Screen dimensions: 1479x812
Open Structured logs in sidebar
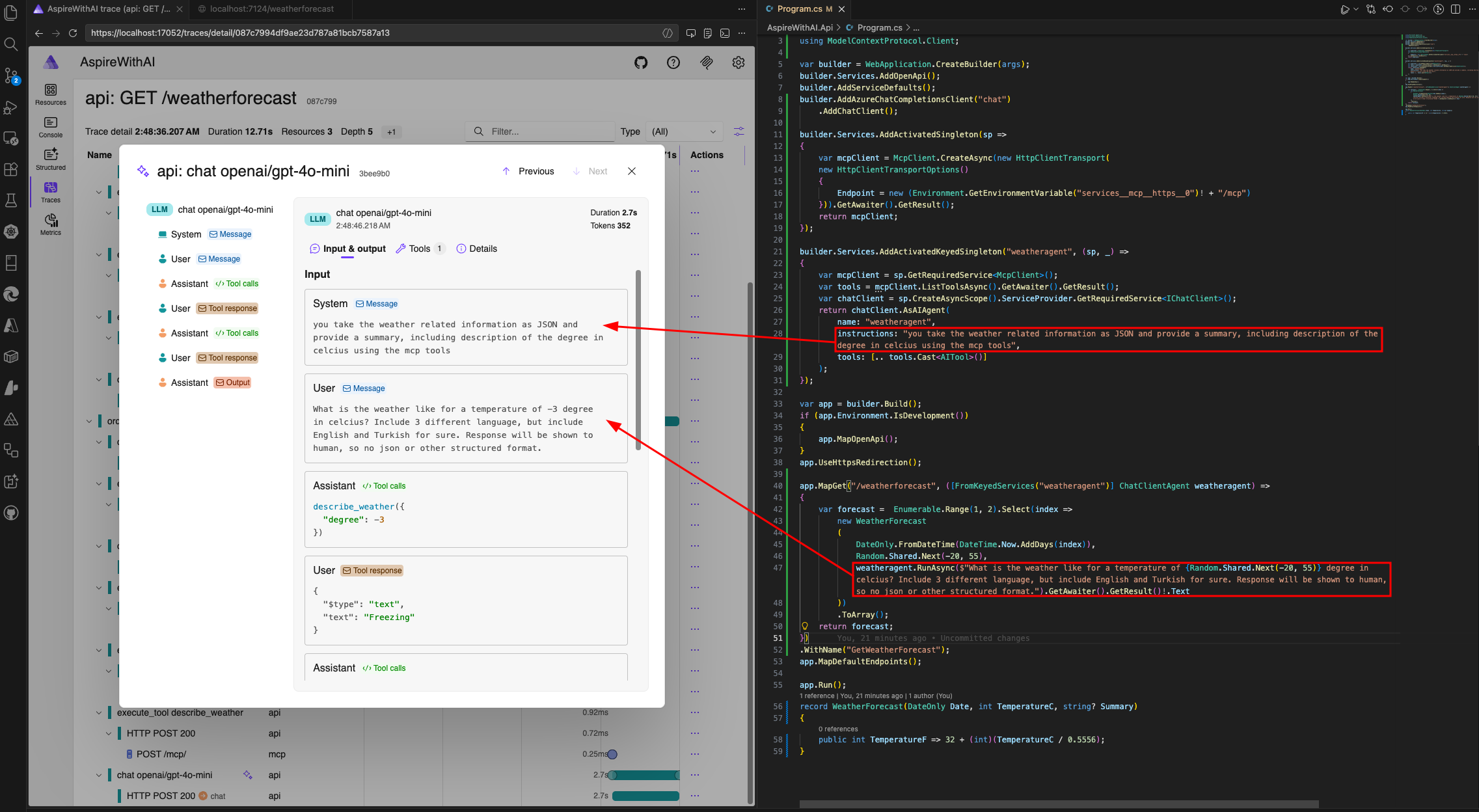(x=51, y=159)
